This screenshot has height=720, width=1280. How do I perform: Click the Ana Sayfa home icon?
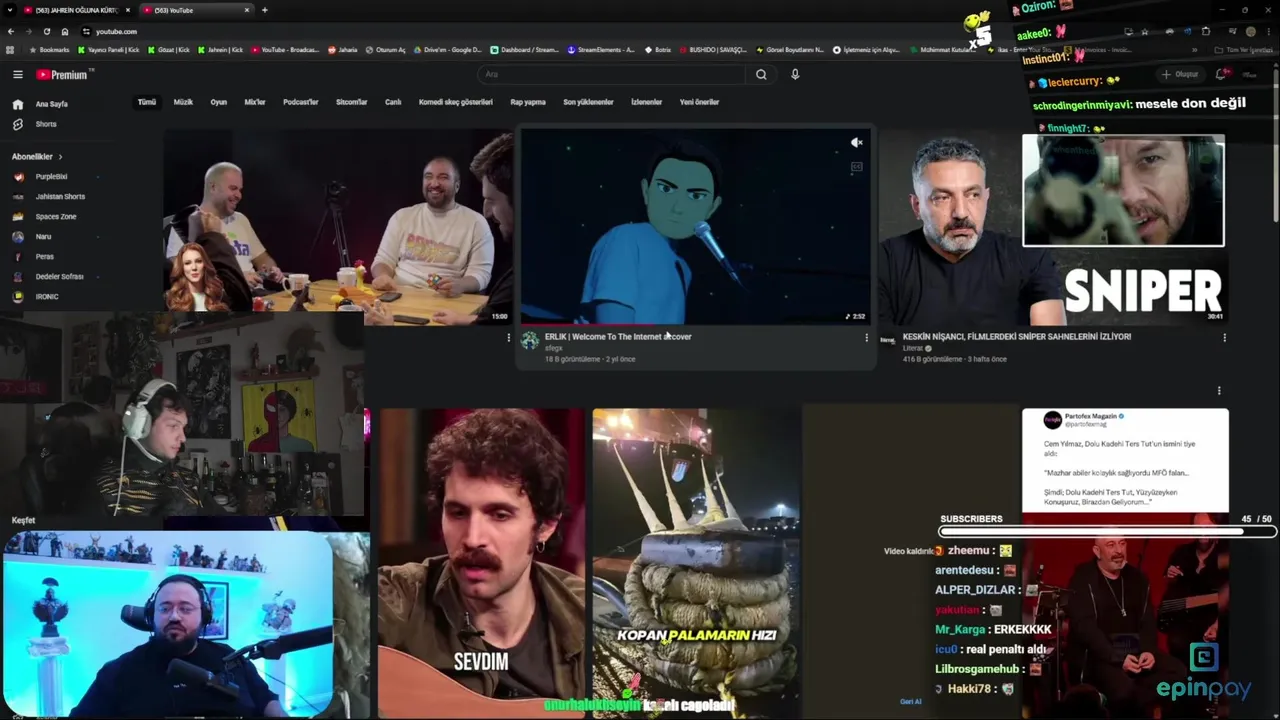coord(18,104)
